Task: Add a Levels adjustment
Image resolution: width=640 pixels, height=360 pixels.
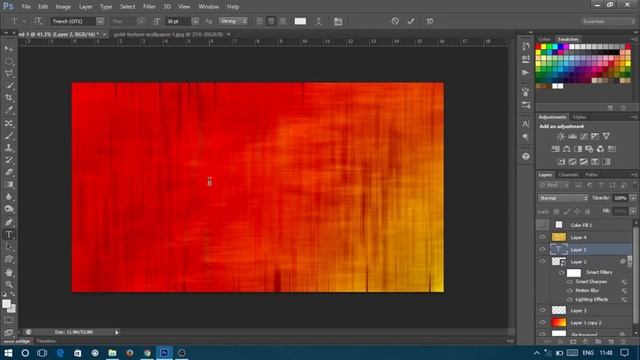Action: 572,136
